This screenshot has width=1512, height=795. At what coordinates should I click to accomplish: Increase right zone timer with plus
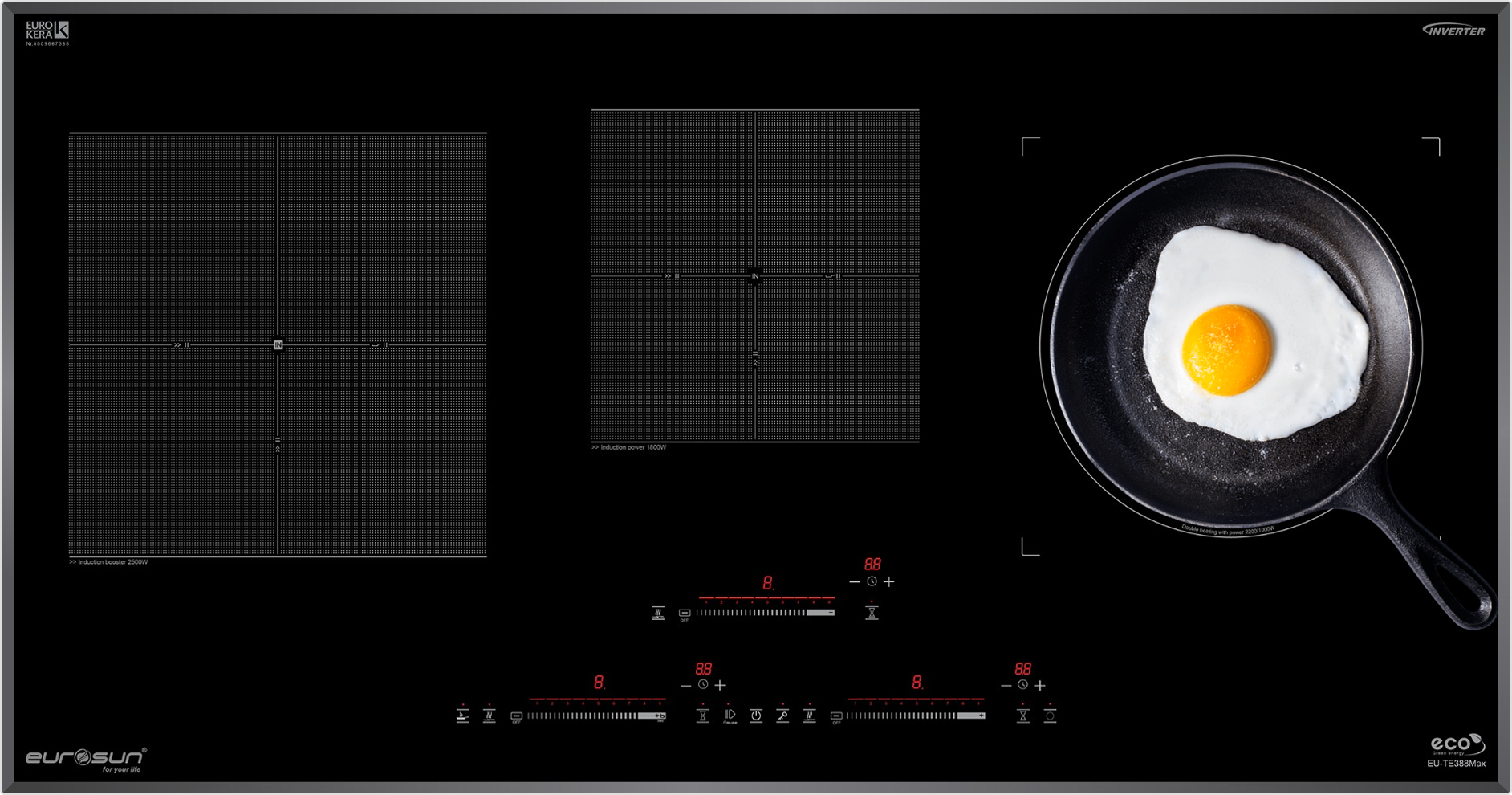[x=1040, y=685]
